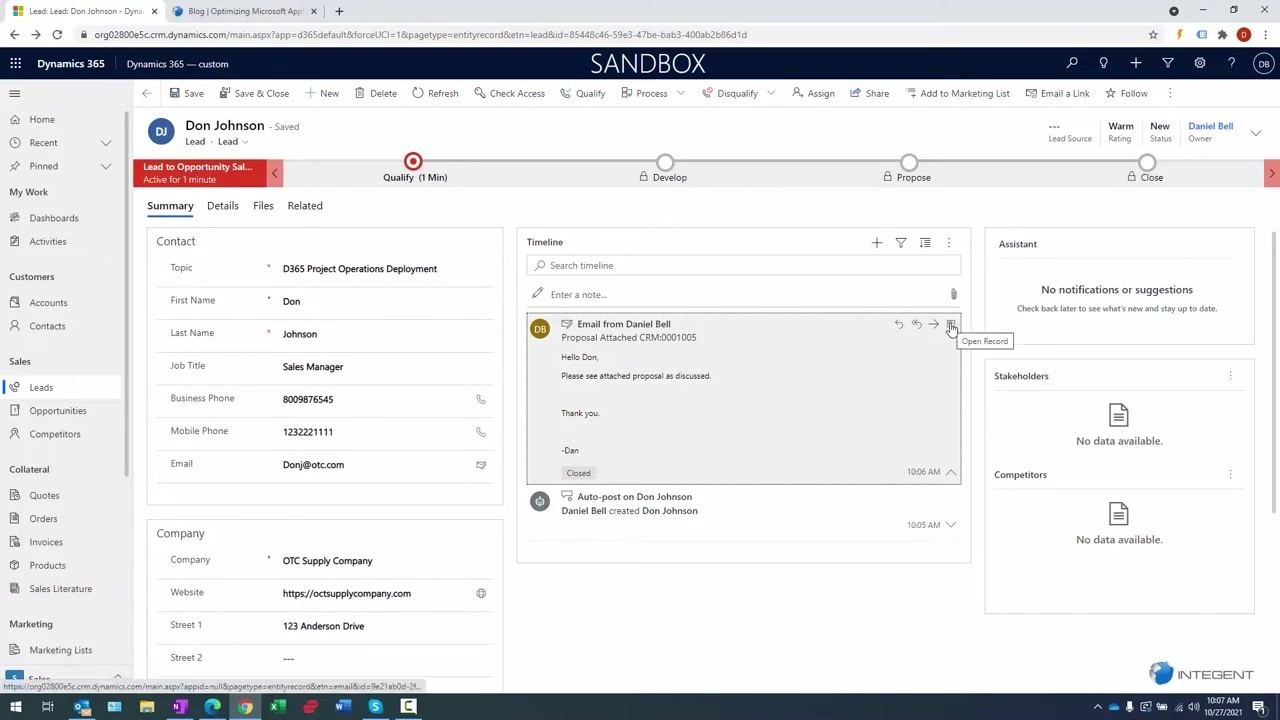The image size is (1280, 720).
Task: Open the timeline filter funnel
Action: (x=900, y=242)
